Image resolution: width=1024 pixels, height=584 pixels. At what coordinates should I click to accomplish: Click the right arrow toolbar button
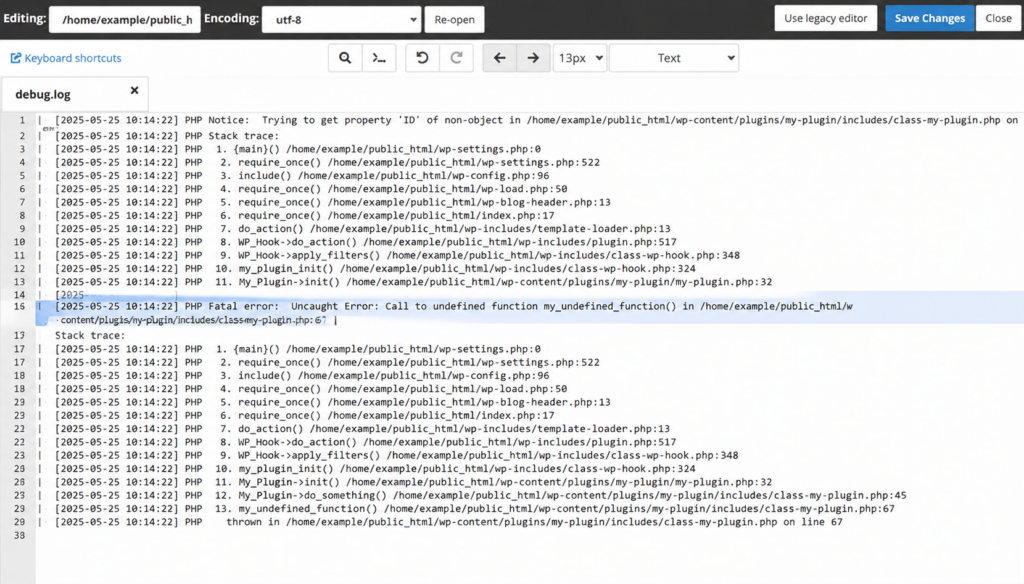tap(534, 58)
